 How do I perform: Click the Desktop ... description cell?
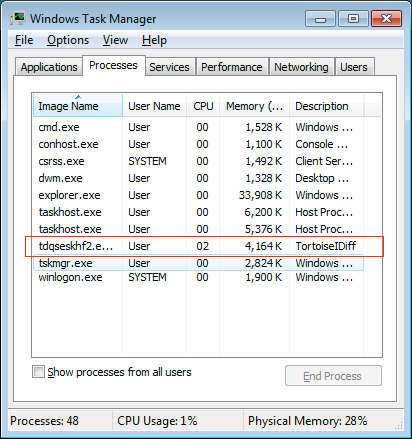[322, 178]
